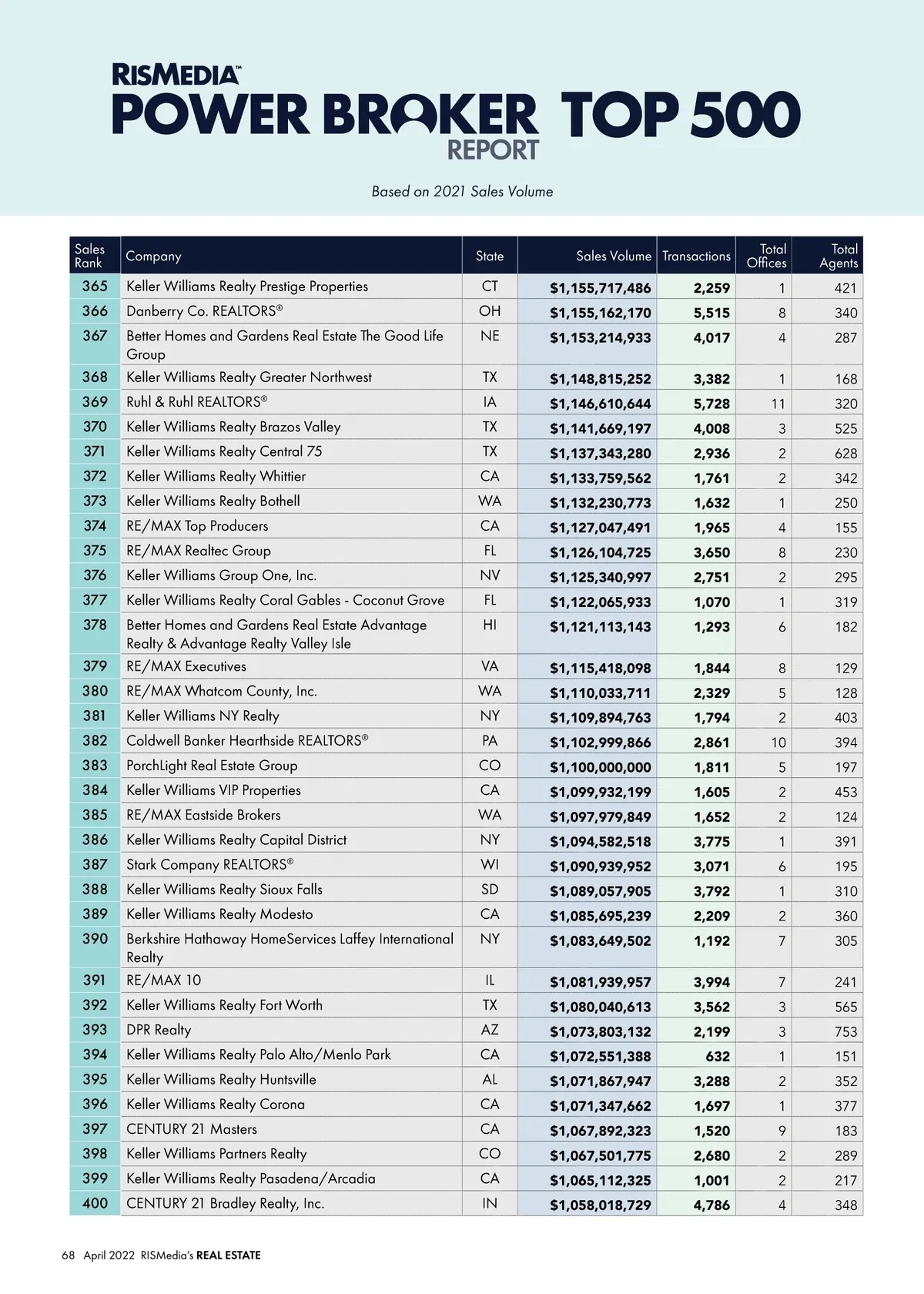This screenshot has width=924, height=1294.
Task: Click the page footer 'April 2022' text
Action: [x=109, y=1255]
